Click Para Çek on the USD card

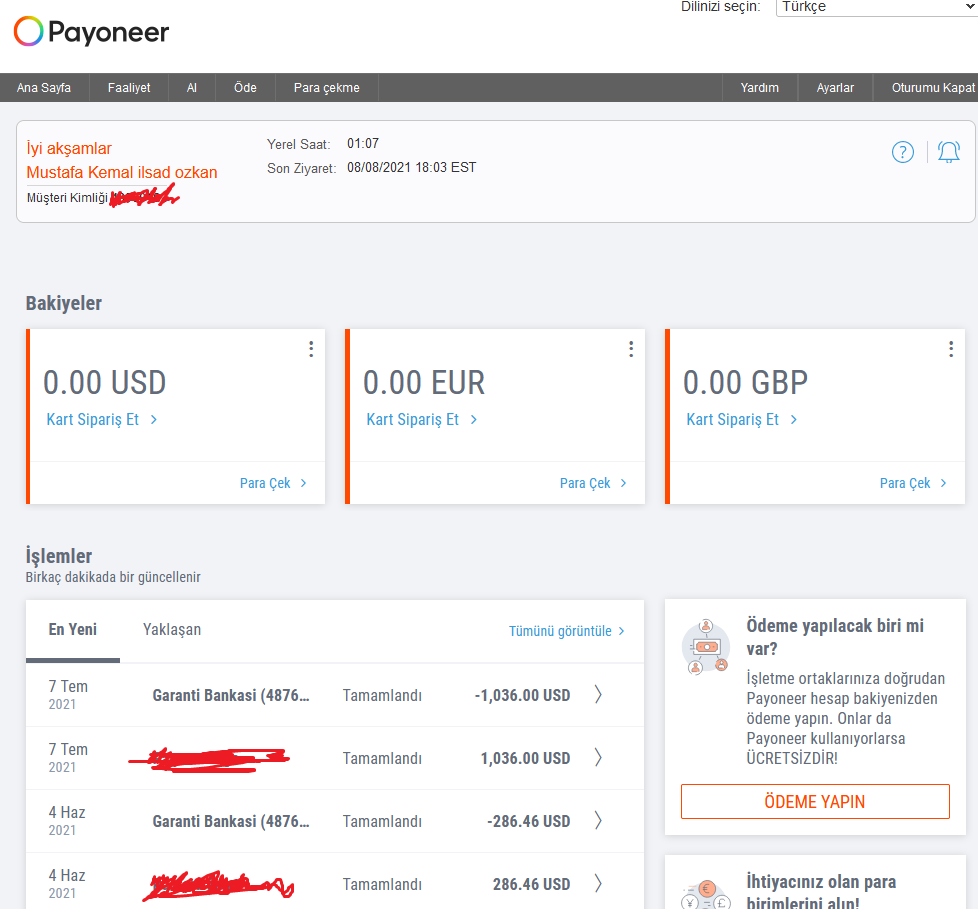[x=273, y=483]
